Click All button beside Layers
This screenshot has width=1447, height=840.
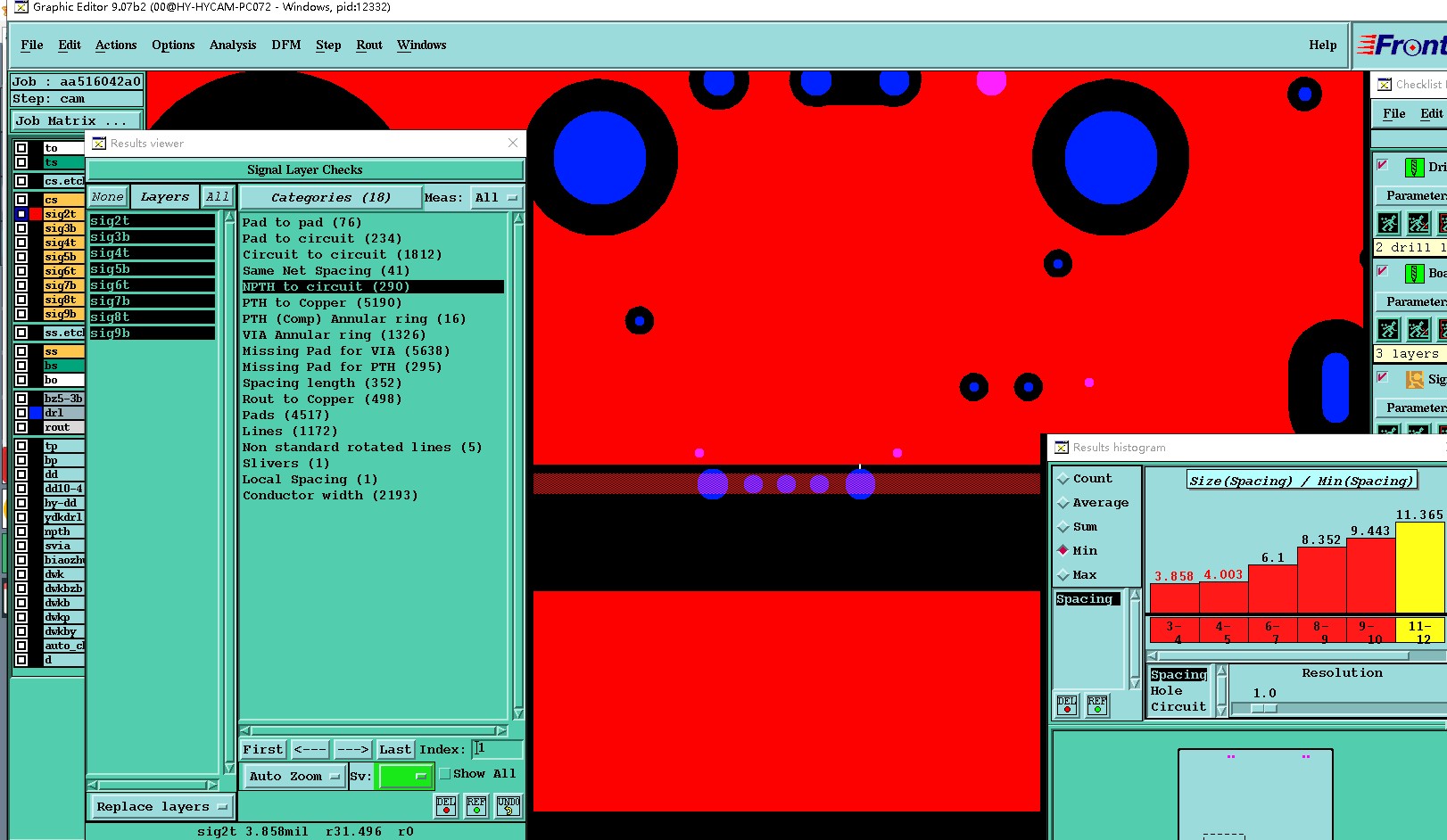(x=218, y=197)
